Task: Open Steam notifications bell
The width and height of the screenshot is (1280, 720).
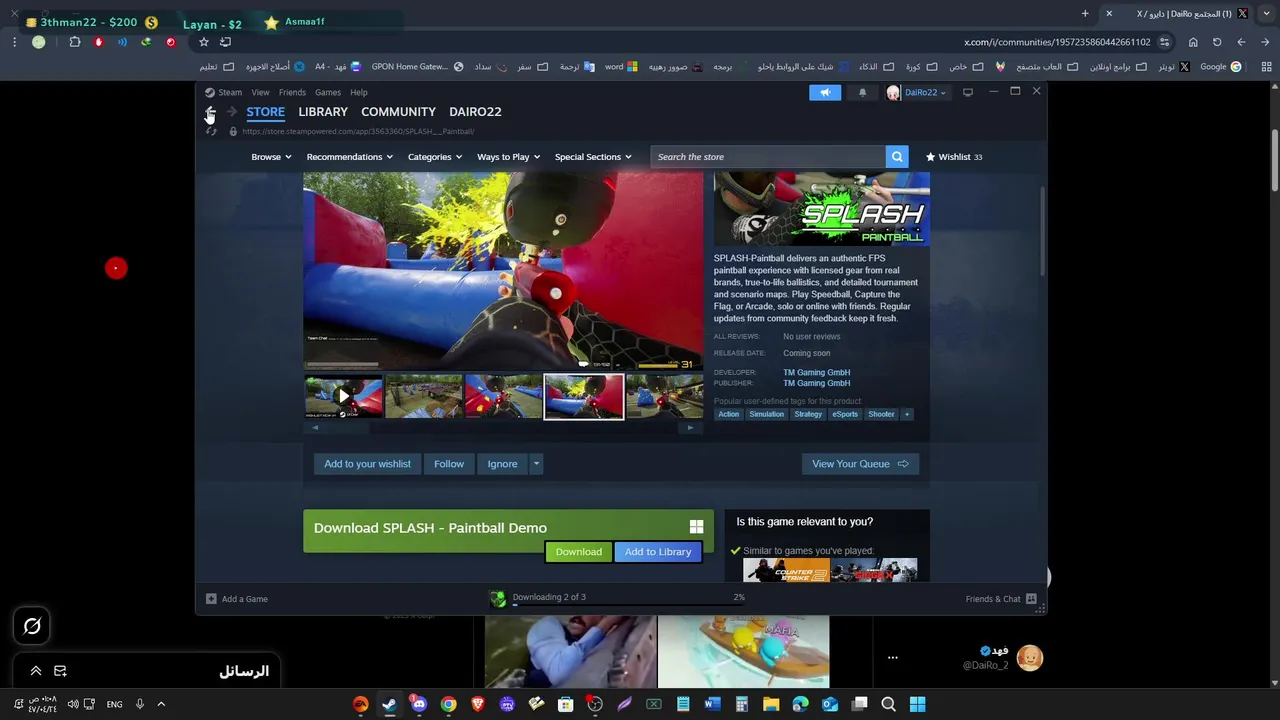Action: pyautogui.click(x=862, y=92)
